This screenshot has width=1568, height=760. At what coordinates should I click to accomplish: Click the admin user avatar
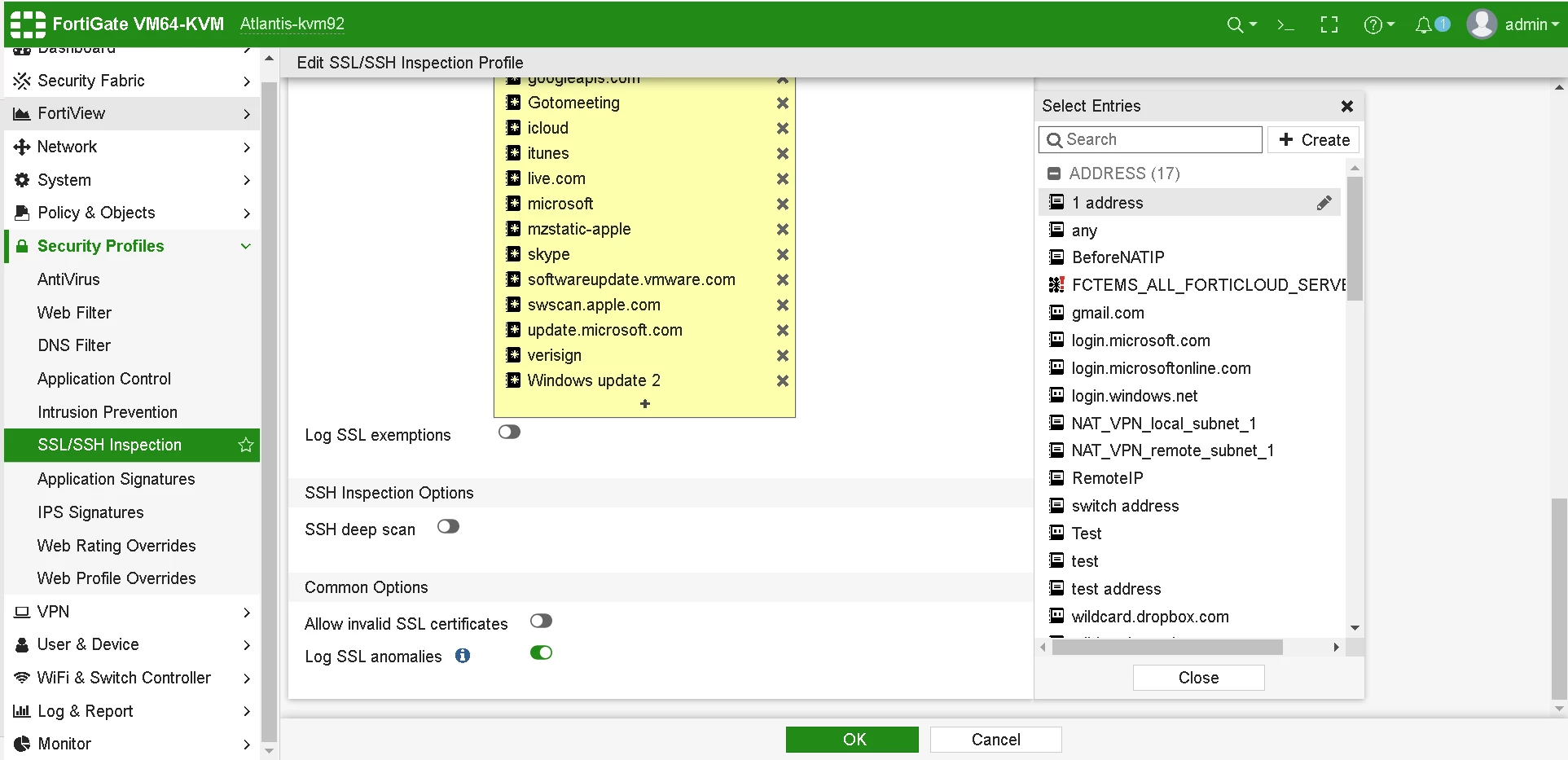click(1482, 24)
